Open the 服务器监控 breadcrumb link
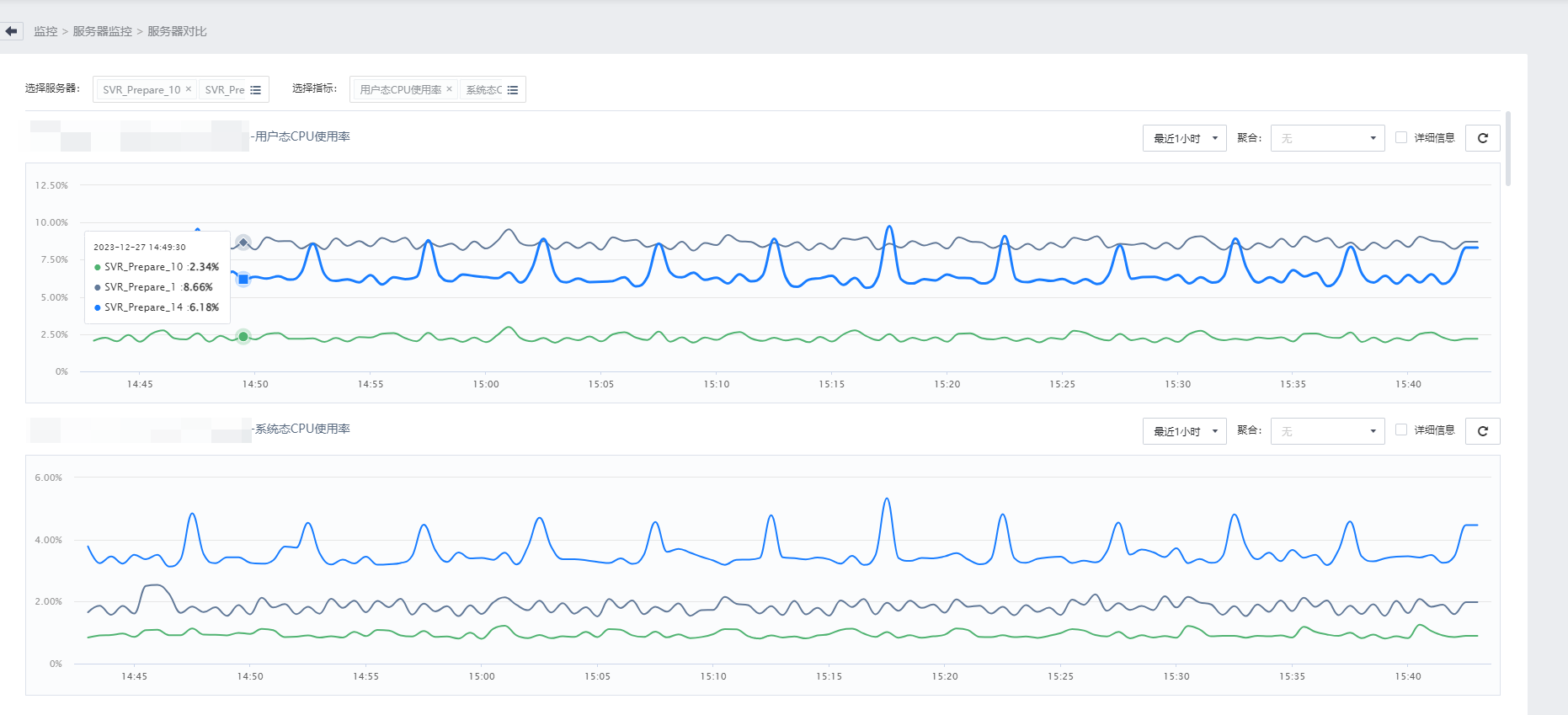 [102, 31]
